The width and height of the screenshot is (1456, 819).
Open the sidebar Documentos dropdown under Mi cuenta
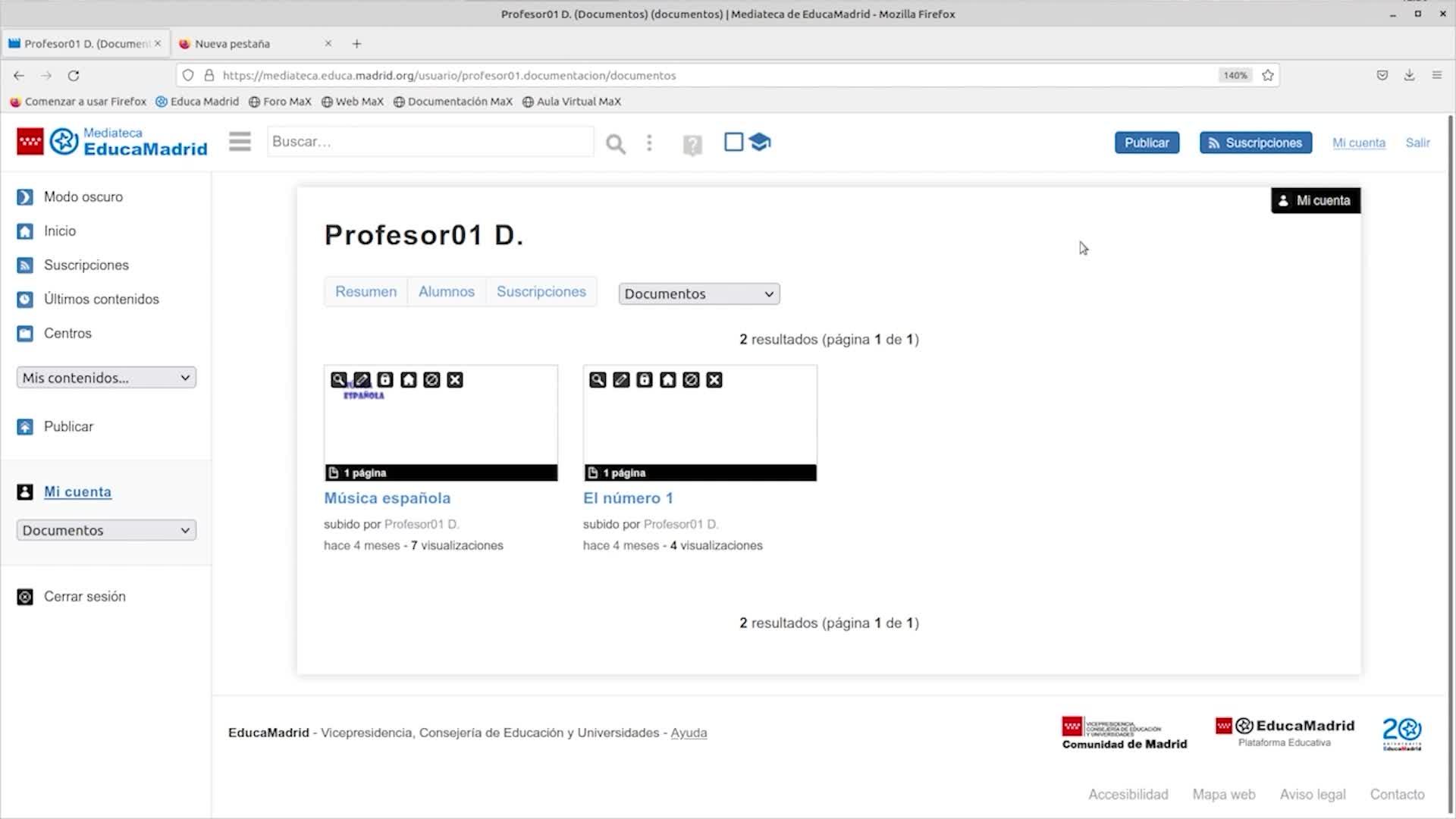pos(106,530)
